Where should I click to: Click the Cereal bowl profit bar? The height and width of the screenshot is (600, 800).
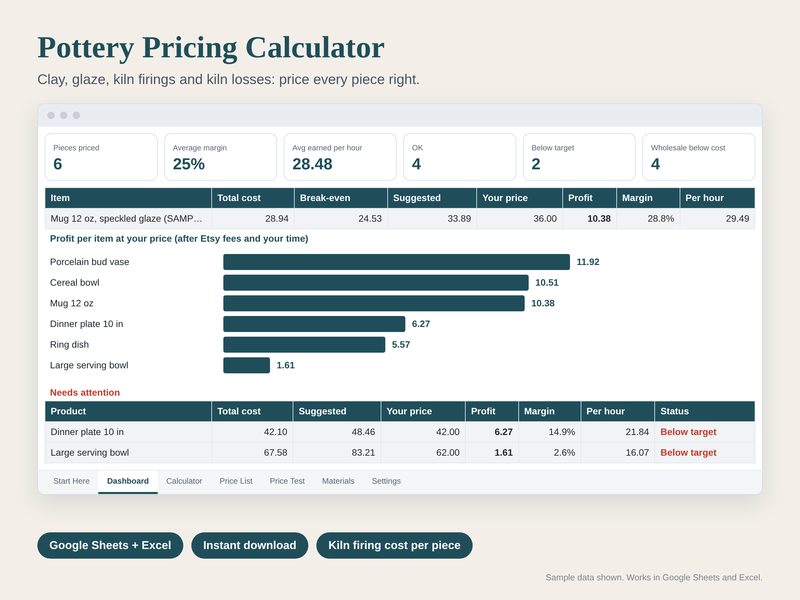[x=376, y=283]
